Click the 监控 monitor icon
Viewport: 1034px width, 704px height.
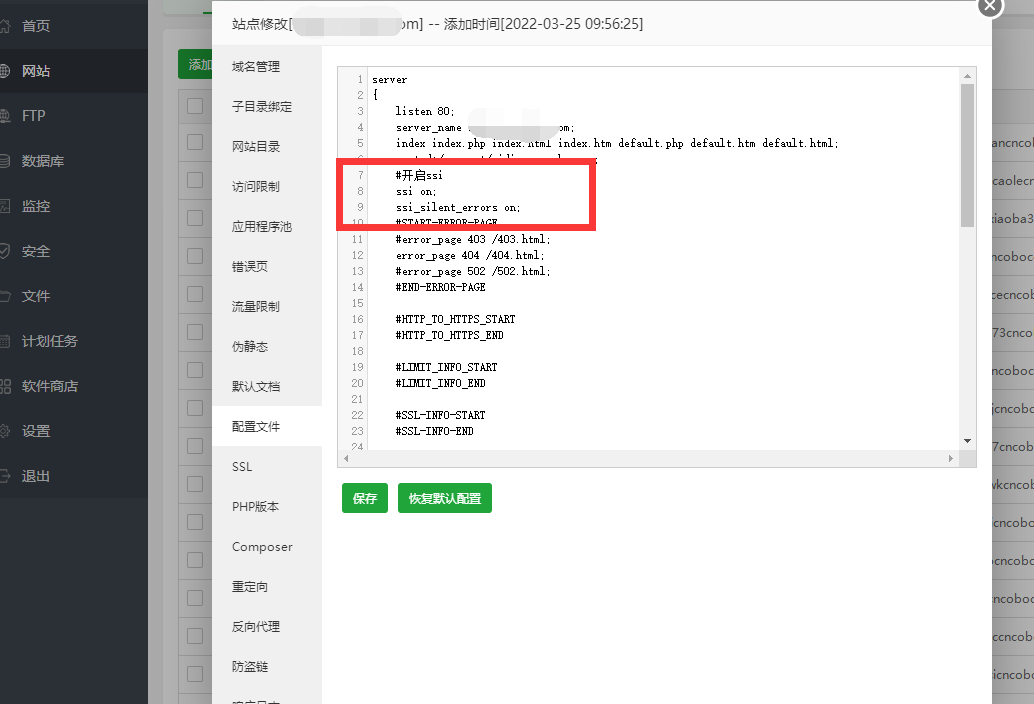5,206
